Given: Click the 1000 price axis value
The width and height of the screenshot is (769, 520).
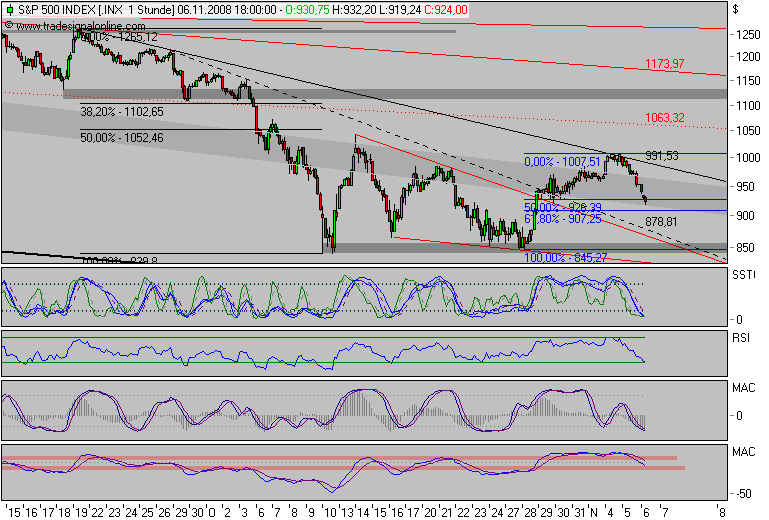Looking at the screenshot, I should 747,157.
